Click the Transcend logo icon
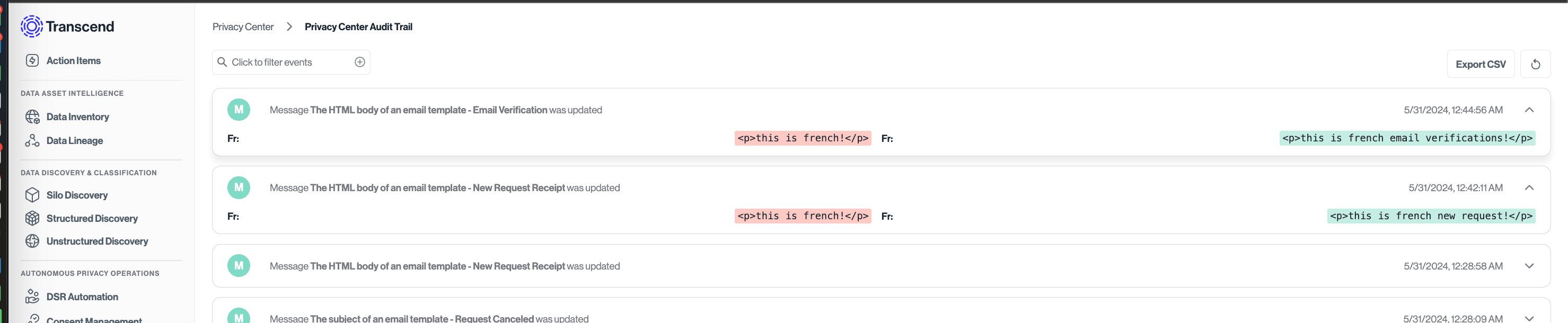The height and width of the screenshot is (323, 1568). click(32, 26)
